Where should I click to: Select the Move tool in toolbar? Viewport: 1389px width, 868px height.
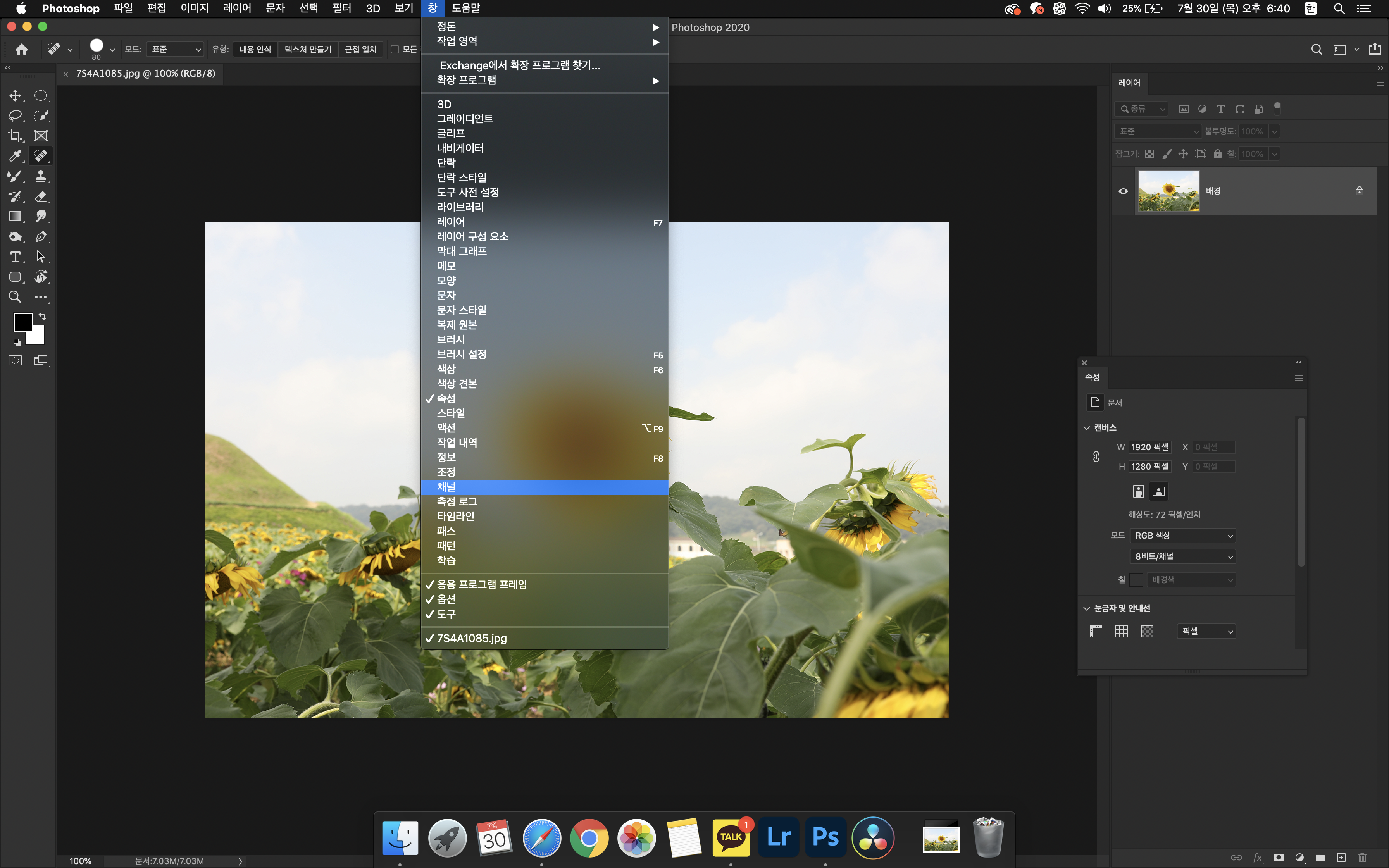(15, 96)
